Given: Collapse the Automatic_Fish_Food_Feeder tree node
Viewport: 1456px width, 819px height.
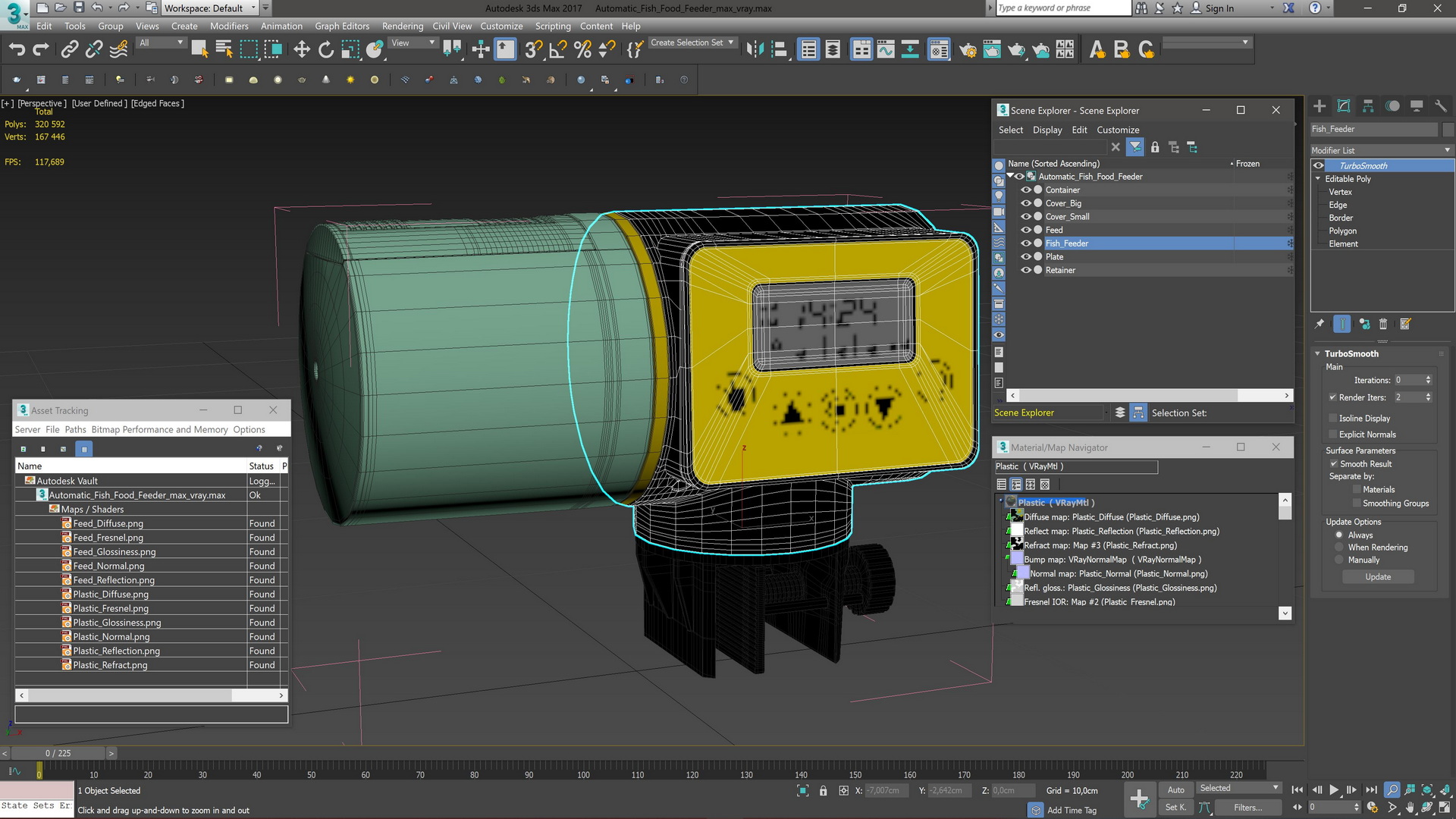Looking at the screenshot, I should [x=1010, y=177].
